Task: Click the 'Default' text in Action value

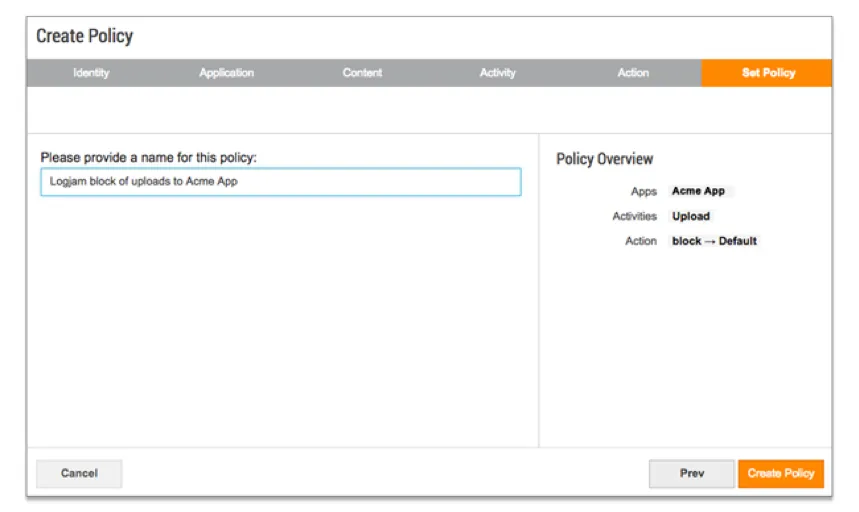Action: click(x=737, y=241)
